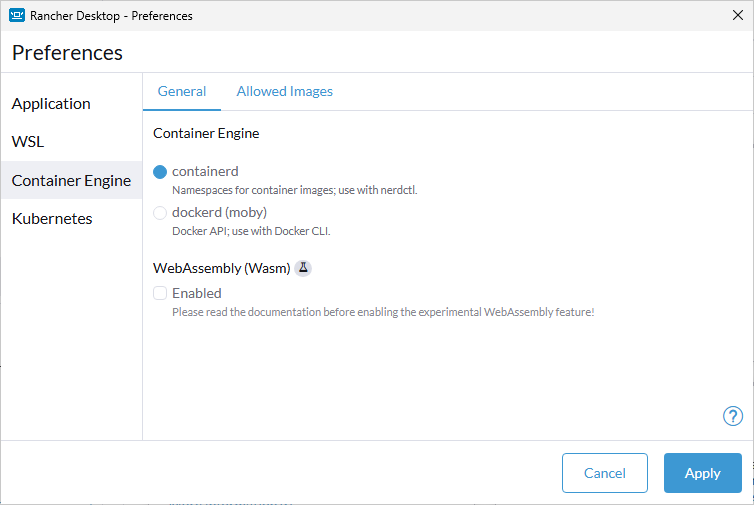This screenshot has width=754, height=505.
Task: Click the large Preferences heading
Action: pyautogui.click(x=67, y=53)
